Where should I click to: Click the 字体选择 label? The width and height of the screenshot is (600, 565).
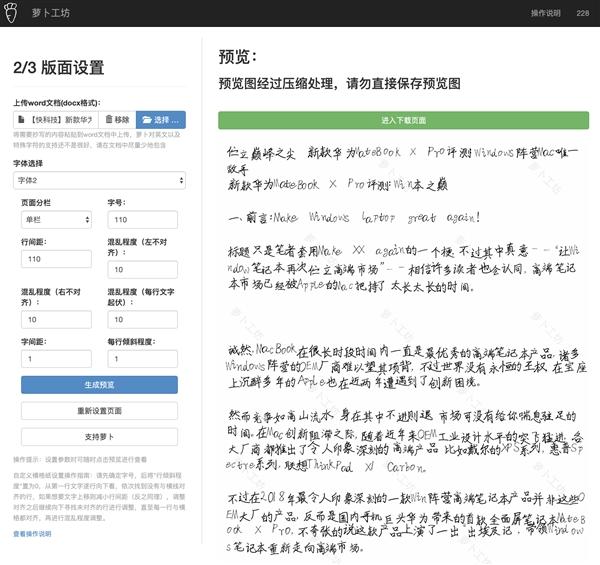click(28, 163)
